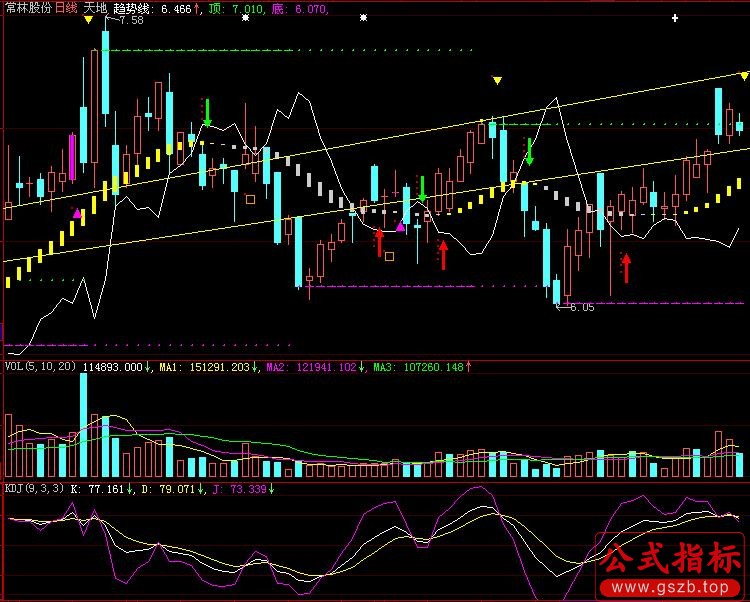
Task: Select the KDJ(9,3,3) indicator label
Action: pyautogui.click(x=36, y=490)
